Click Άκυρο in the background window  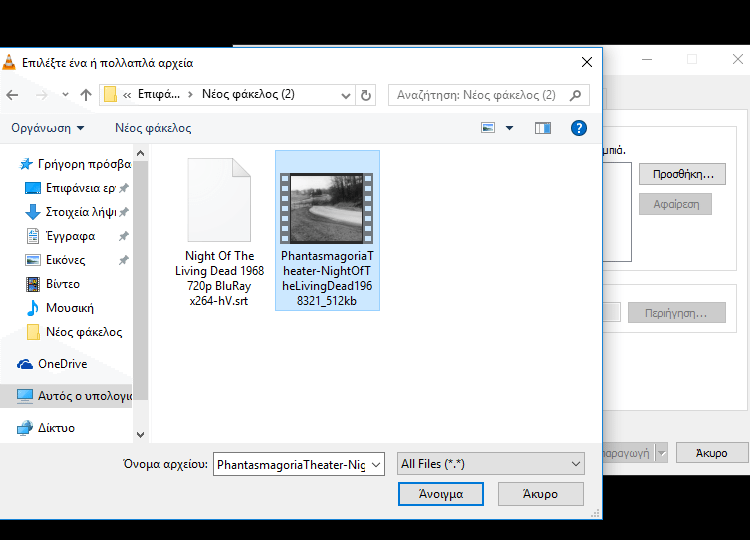click(711, 453)
